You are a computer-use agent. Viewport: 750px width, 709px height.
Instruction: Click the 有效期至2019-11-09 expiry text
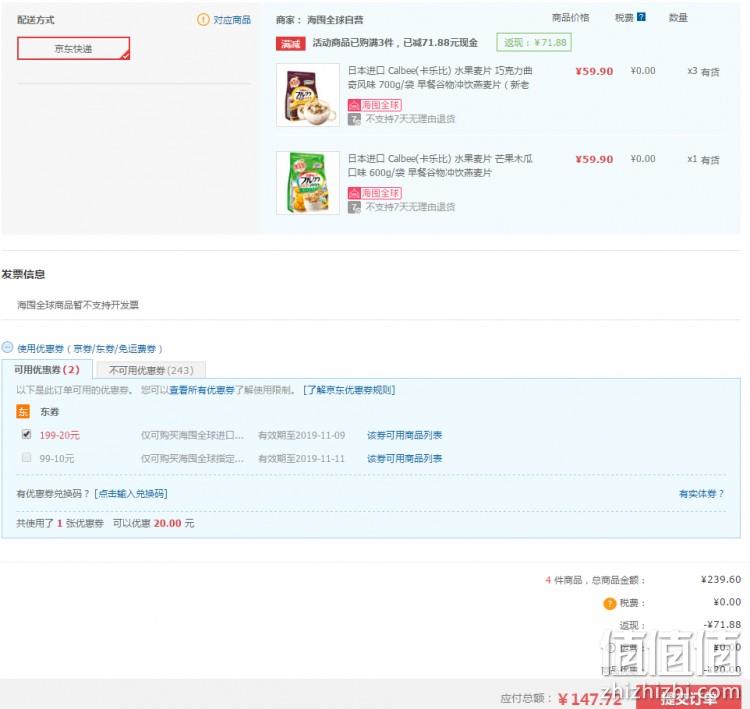[301, 435]
